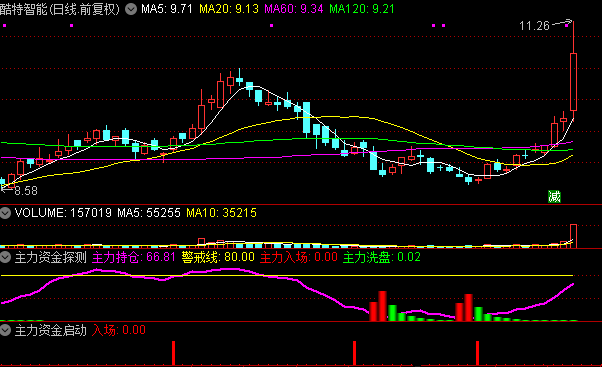Select the magenta MA60: 9.34 label

(x=294, y=9)
